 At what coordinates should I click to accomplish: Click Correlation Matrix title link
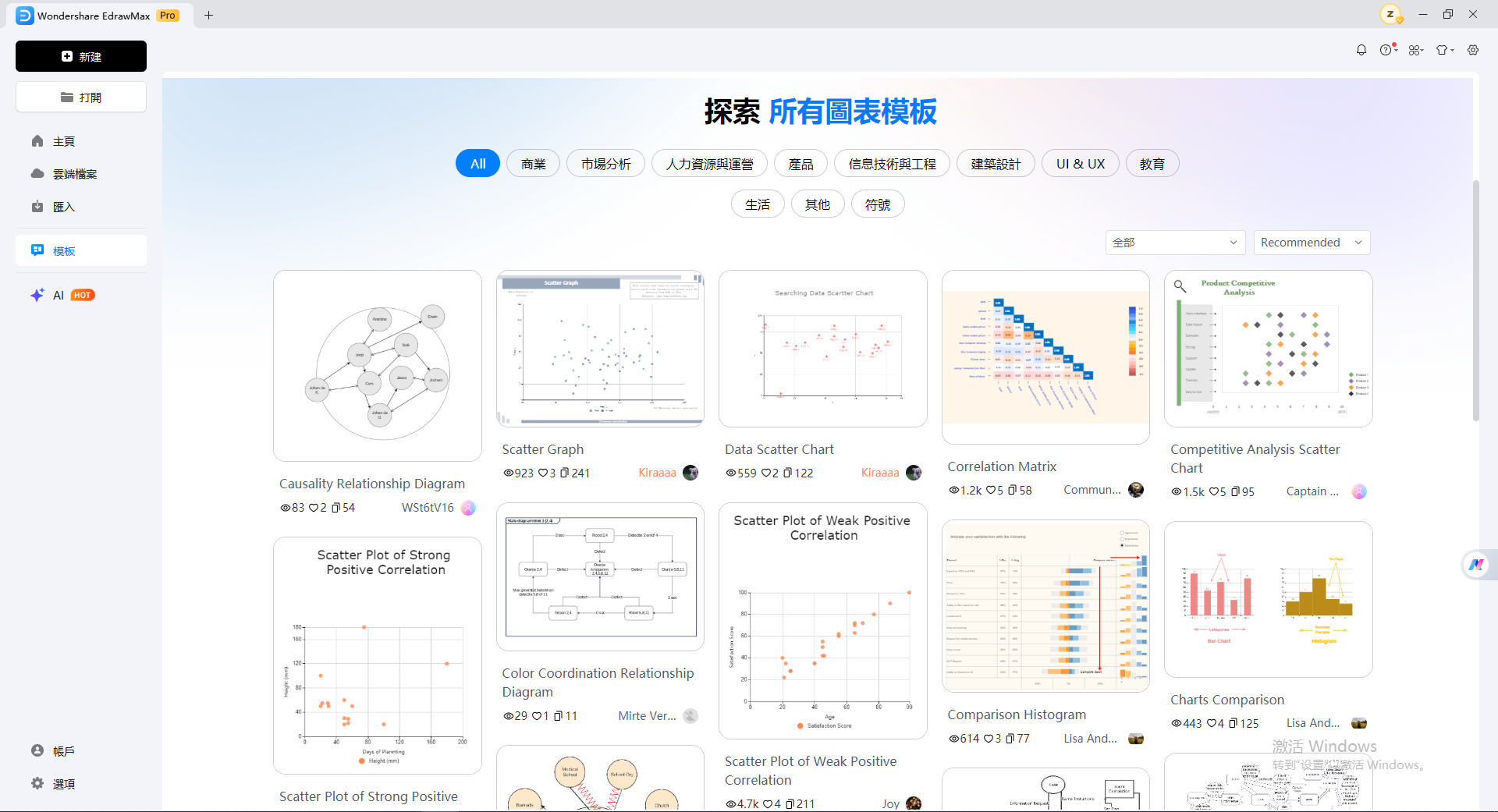(x=1002, y=466)
